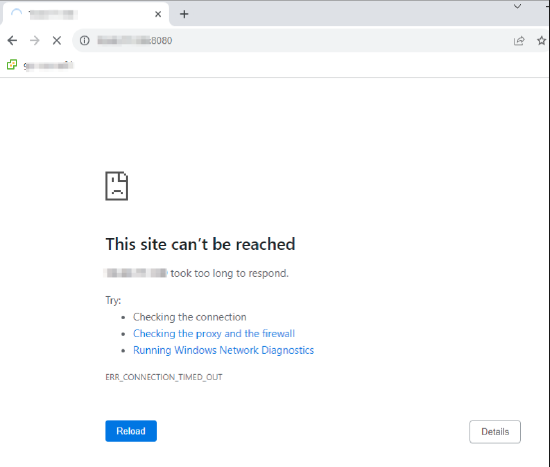Open Checking the proxy and the firewall
This screenshot has width=550, height=467.
click(x=214, y=333)
